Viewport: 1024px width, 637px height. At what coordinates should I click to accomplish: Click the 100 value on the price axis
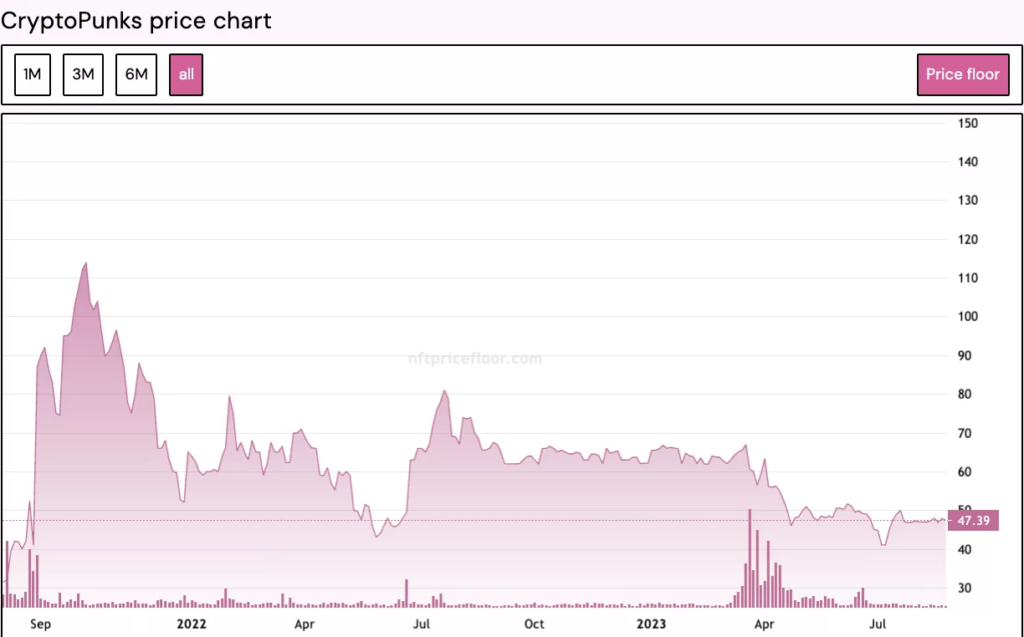[x=967, y=317]
